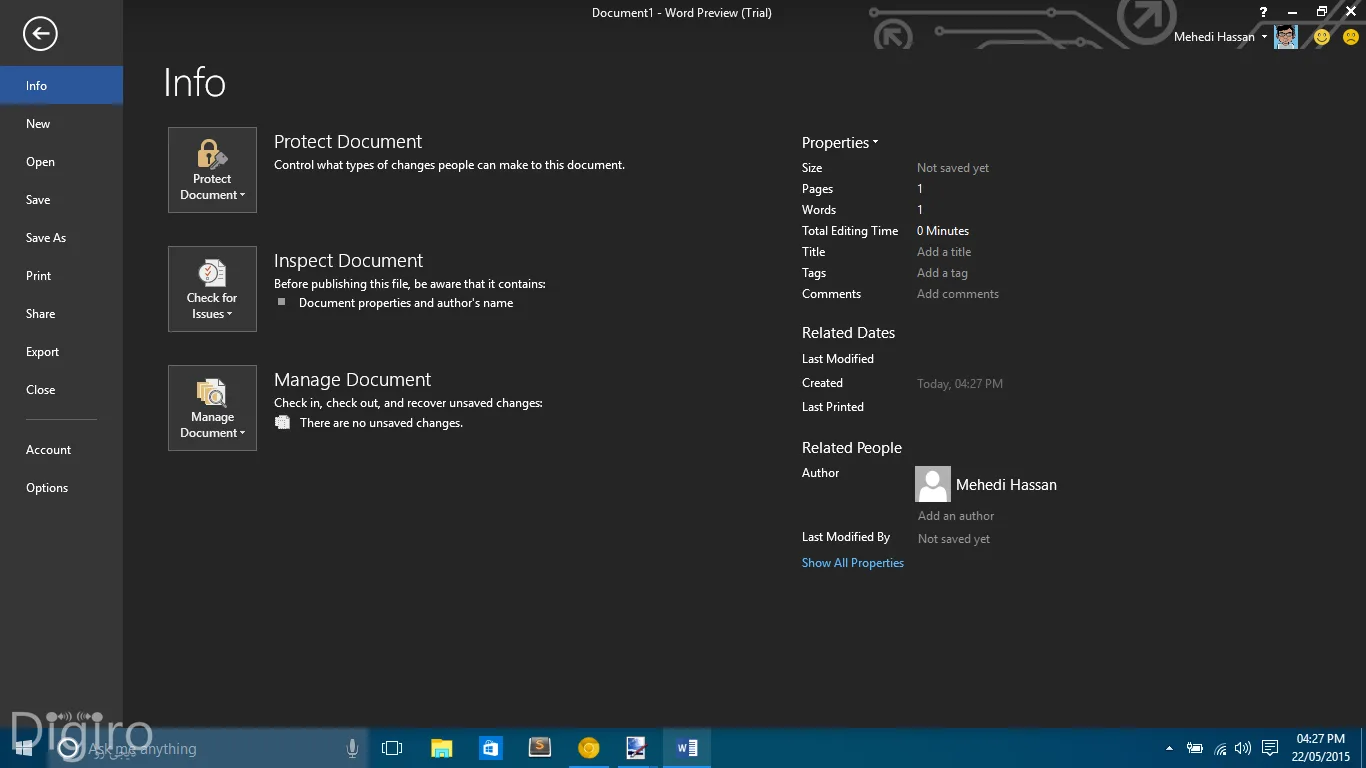Open File Explorer from the taskbar
1366x768 pixels.
coord(441,748)
